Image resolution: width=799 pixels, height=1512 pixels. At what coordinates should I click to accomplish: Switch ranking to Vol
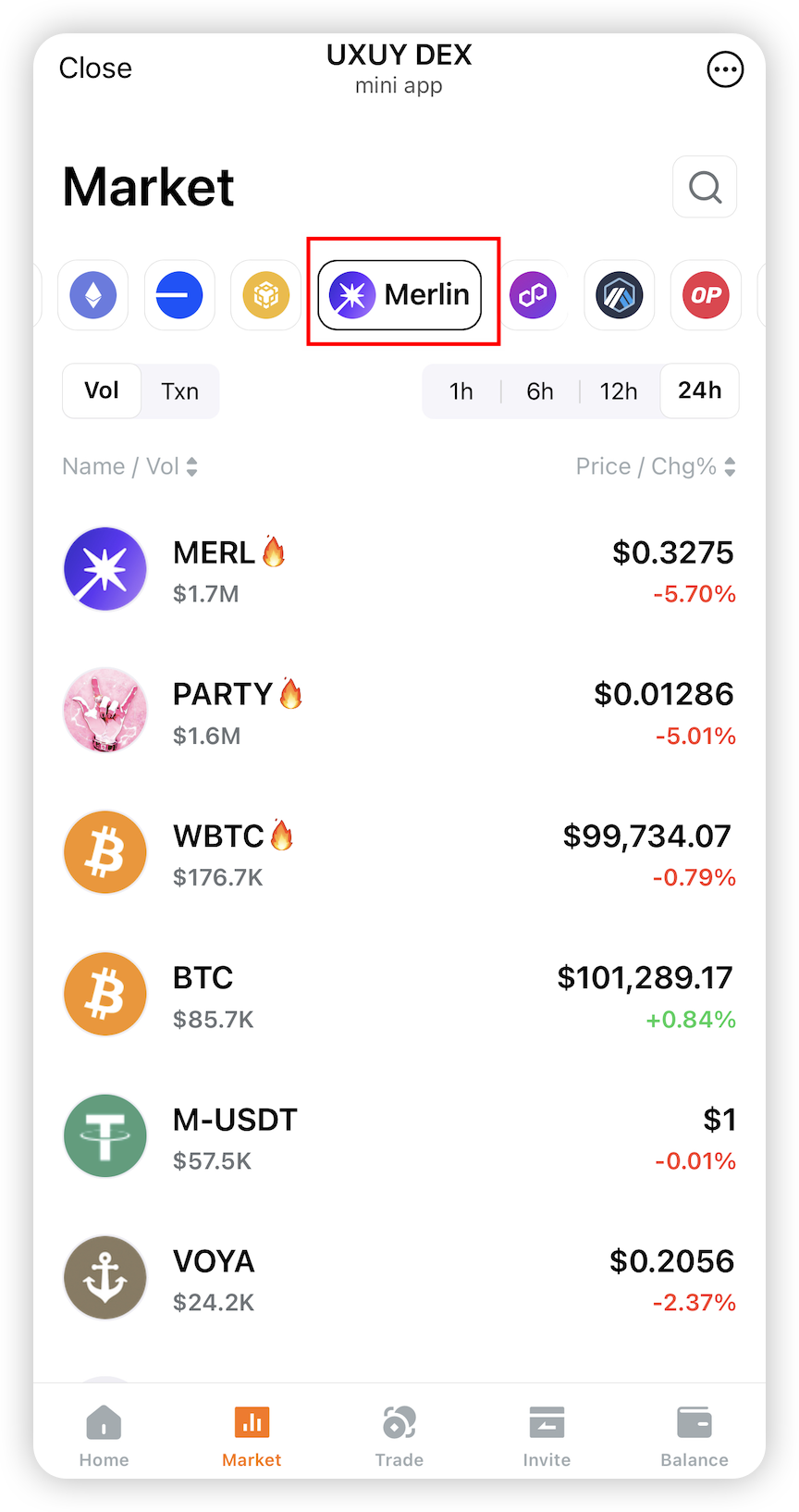[x=102, y=391]
